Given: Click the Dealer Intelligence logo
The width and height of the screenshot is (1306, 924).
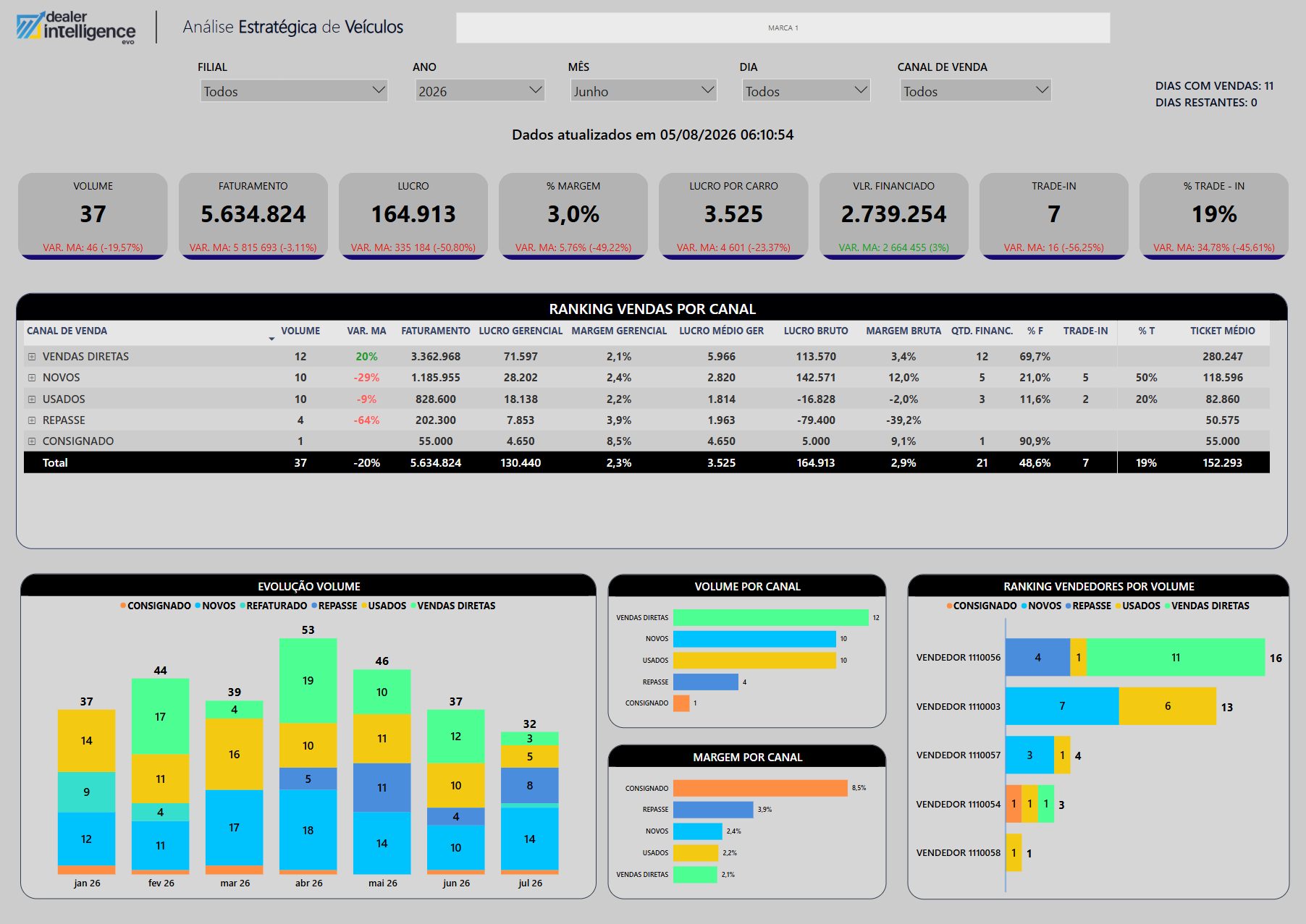Looking at the screenshot, I should point(76,27).
